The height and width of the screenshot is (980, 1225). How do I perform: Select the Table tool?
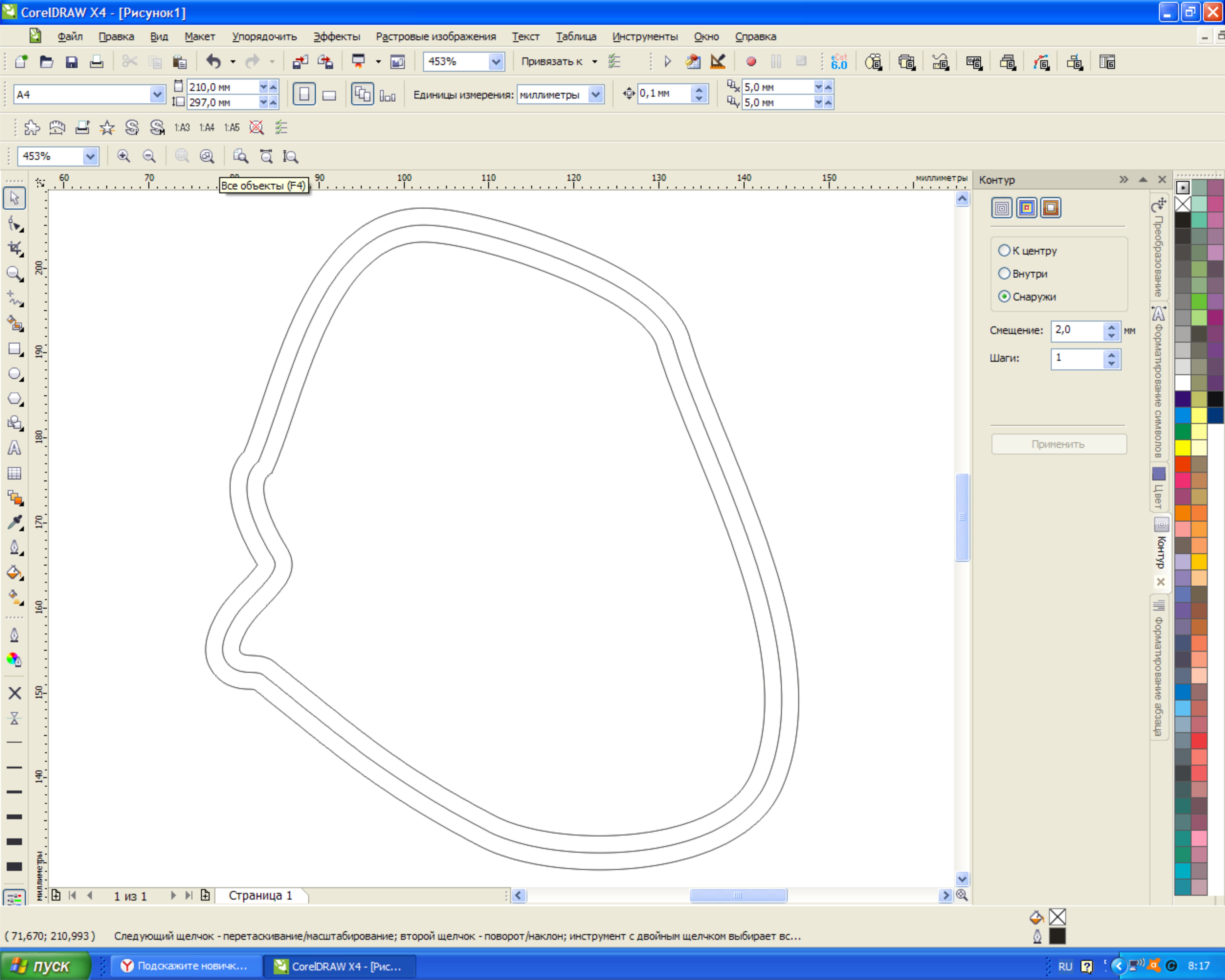(14, 473)
